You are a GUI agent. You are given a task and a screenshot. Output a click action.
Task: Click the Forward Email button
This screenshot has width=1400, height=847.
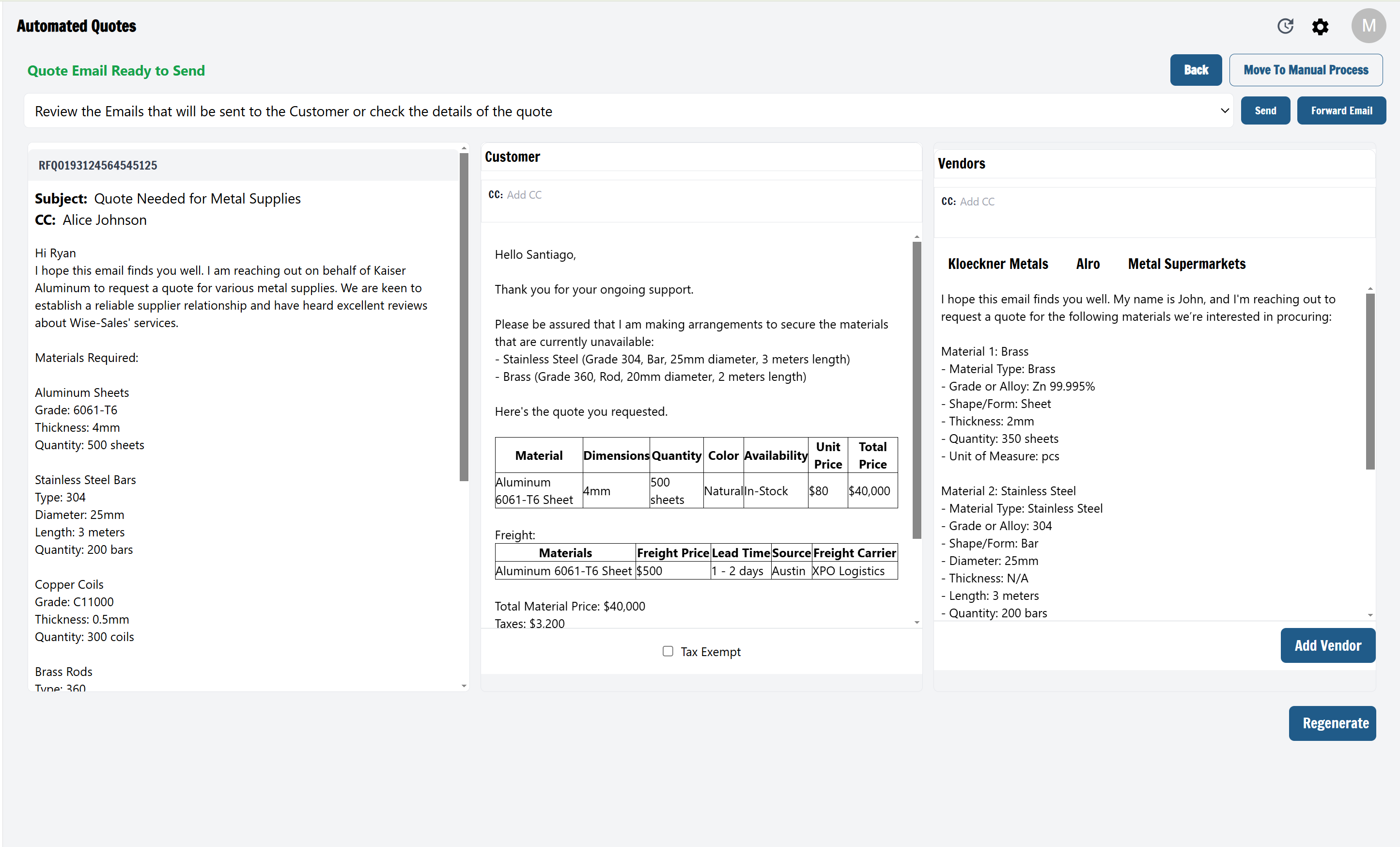click(x=1341, y=110)
